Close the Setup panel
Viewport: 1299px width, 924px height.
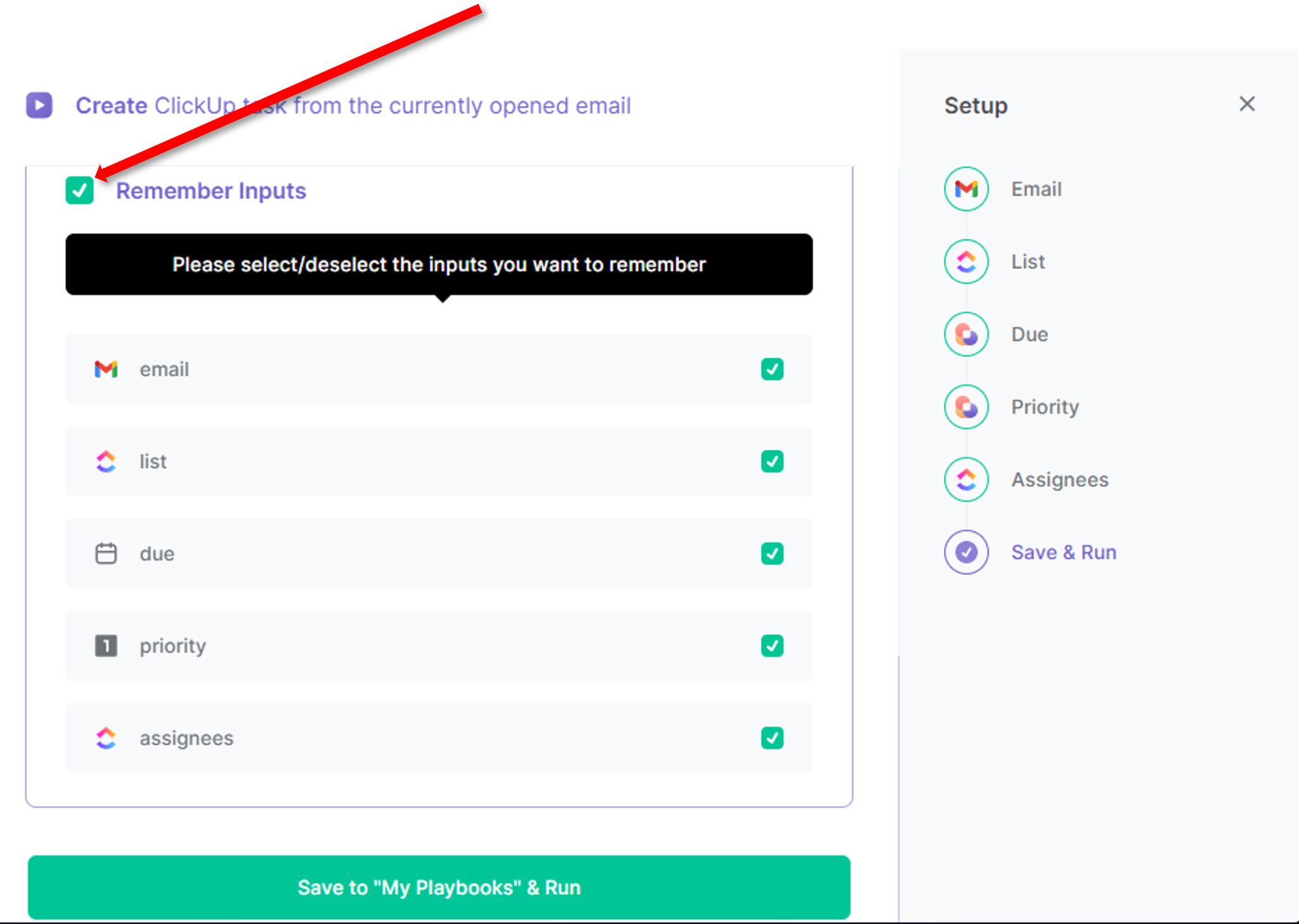pyautogui.click(x=1247, y=104)
